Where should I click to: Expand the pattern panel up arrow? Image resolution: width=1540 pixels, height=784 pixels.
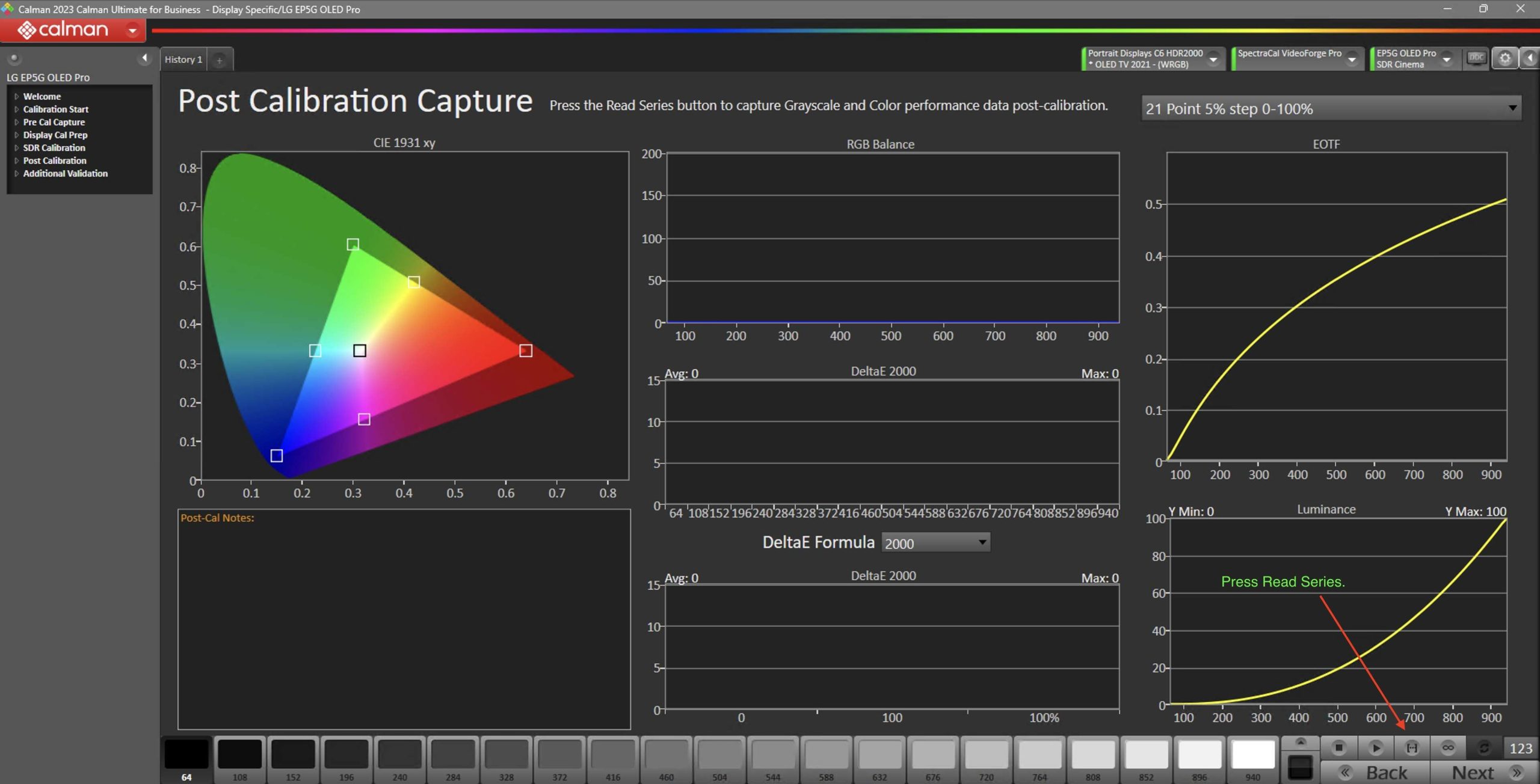tap(1300, 743)
